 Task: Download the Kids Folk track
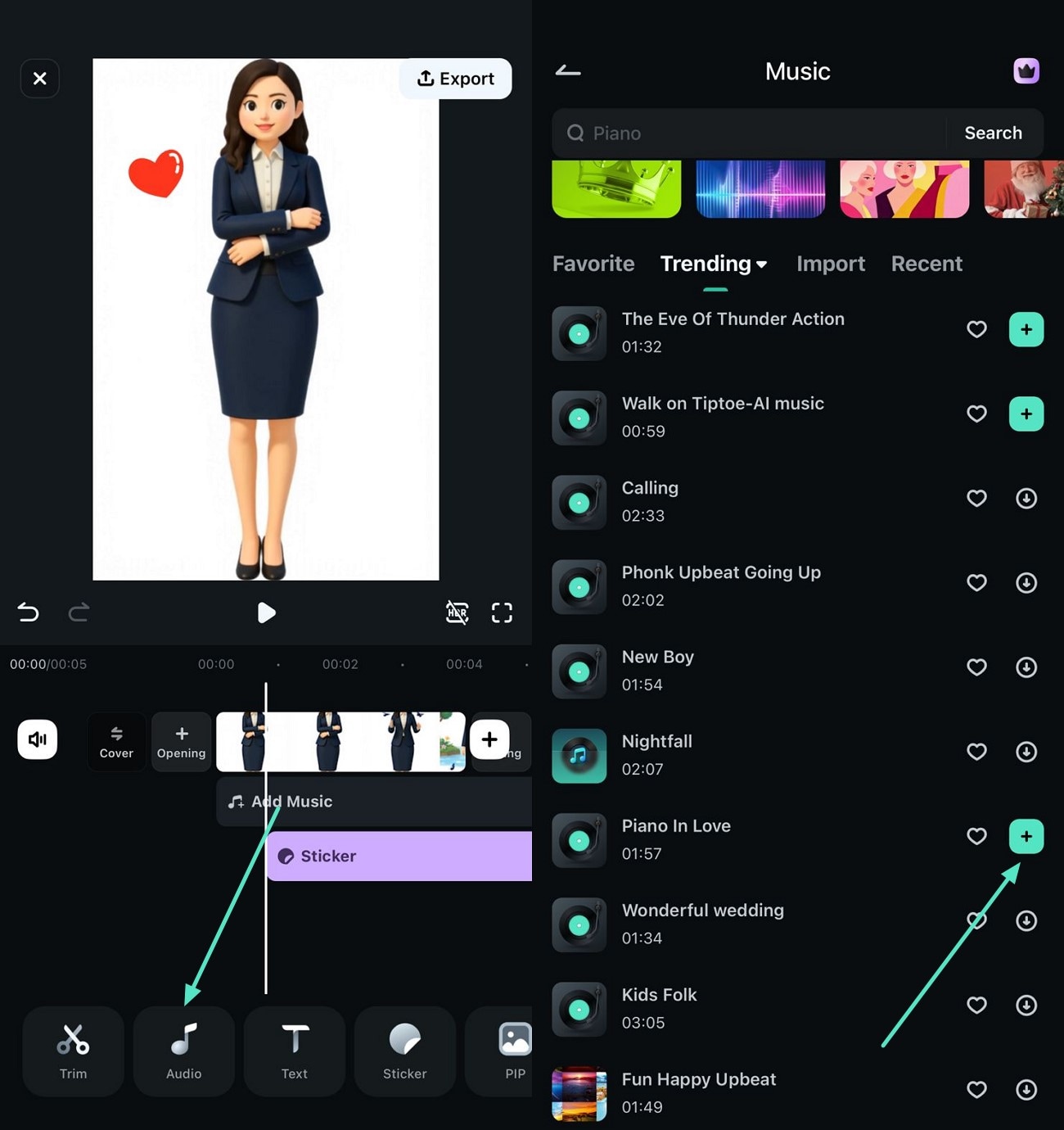1026,1005
